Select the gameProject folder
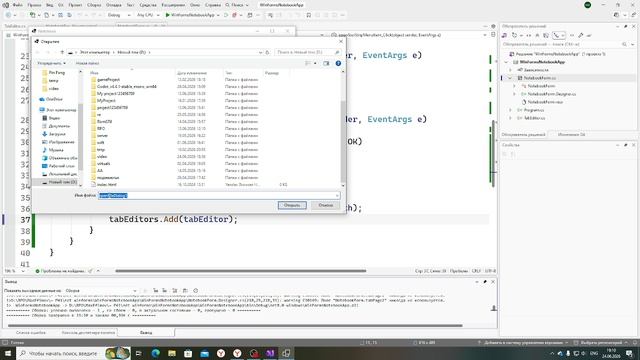 click(x=108, y=80)
